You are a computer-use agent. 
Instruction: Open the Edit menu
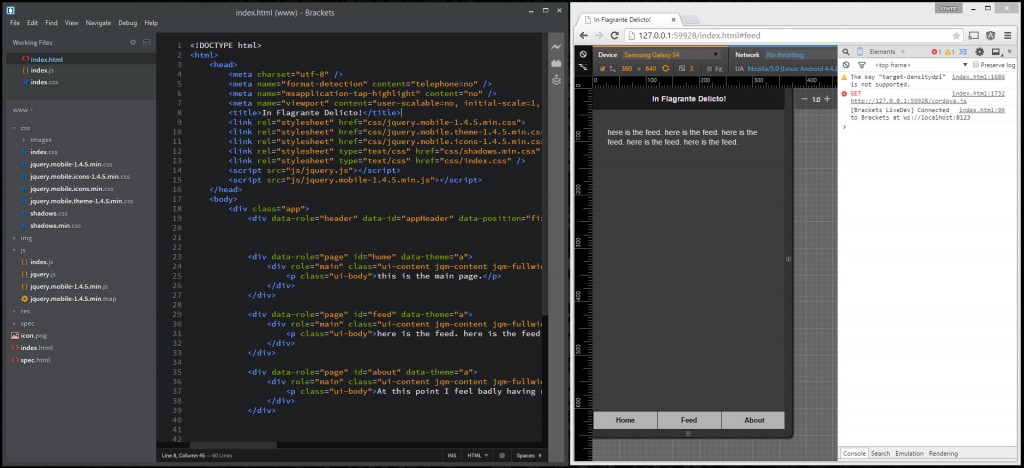(33, 23)
